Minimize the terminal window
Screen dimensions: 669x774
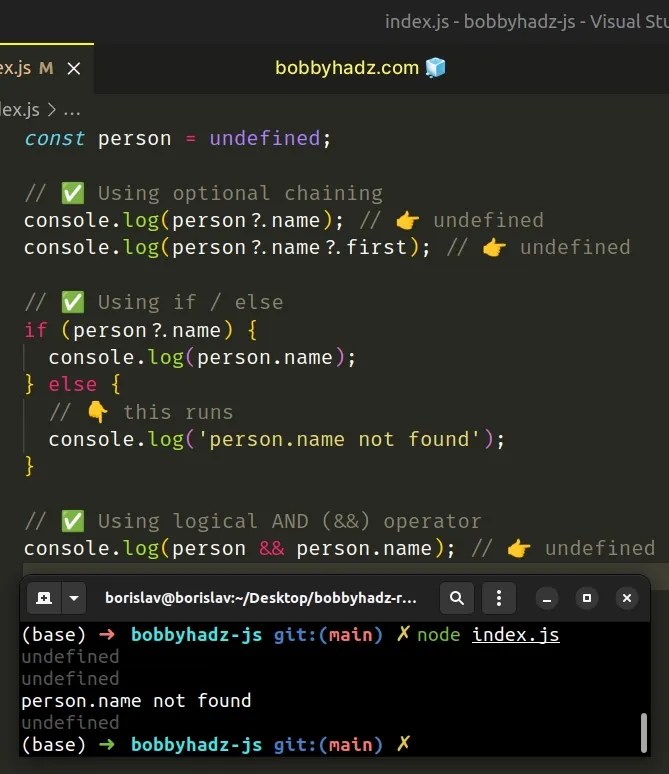pyautogui.click(x=547, y=598)
